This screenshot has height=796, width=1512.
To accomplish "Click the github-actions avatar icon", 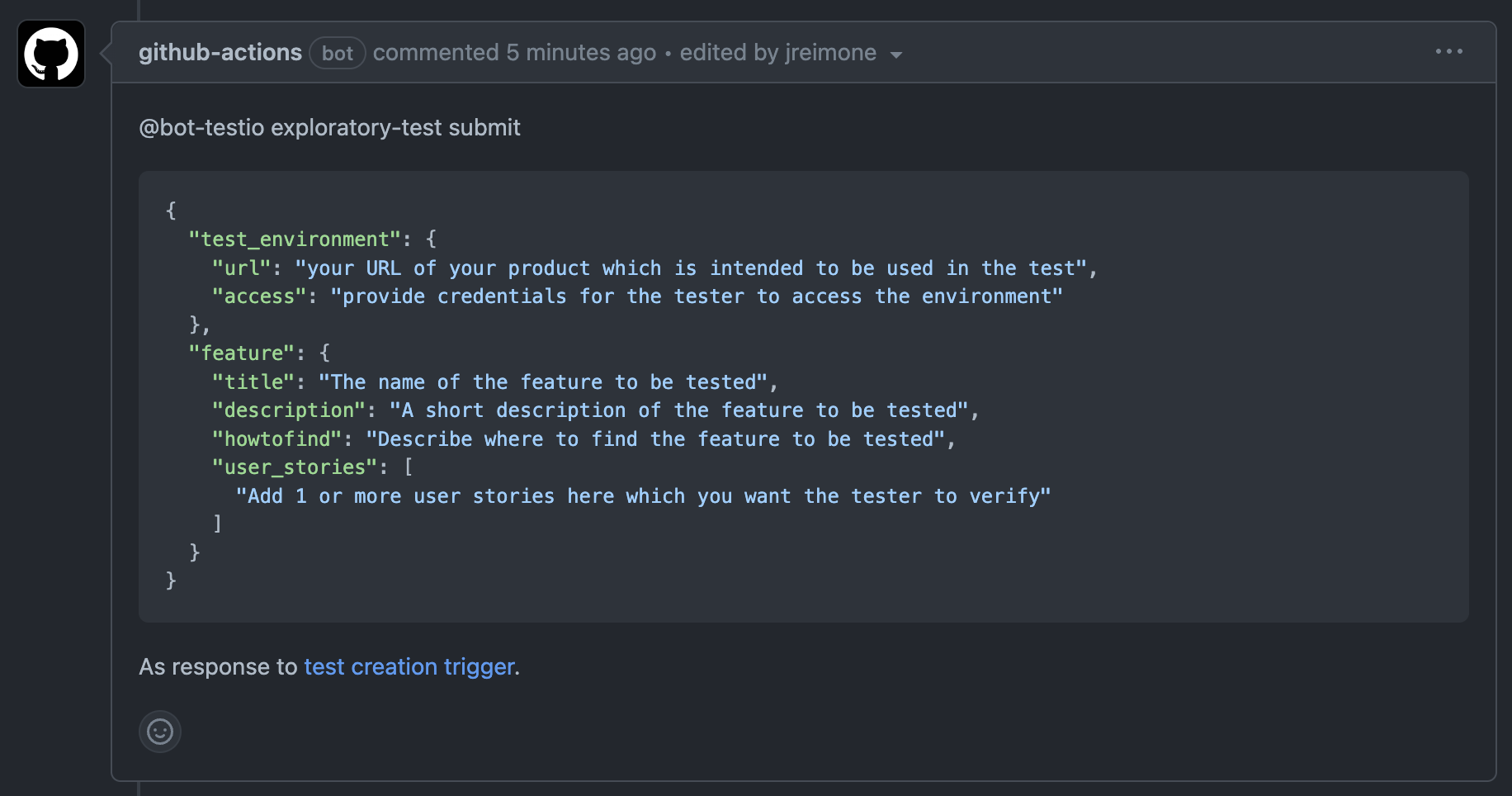I will point(51,54).
